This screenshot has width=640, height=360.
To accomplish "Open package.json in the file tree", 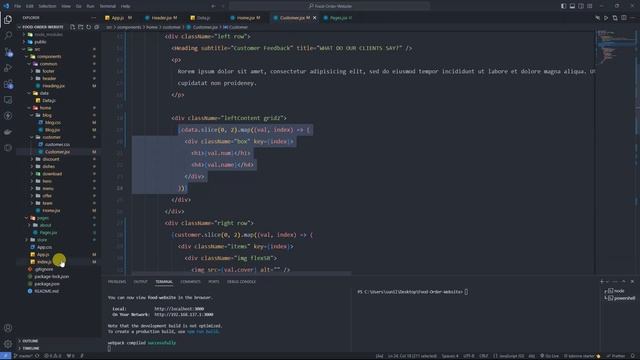I will click(x=47, y=284).
